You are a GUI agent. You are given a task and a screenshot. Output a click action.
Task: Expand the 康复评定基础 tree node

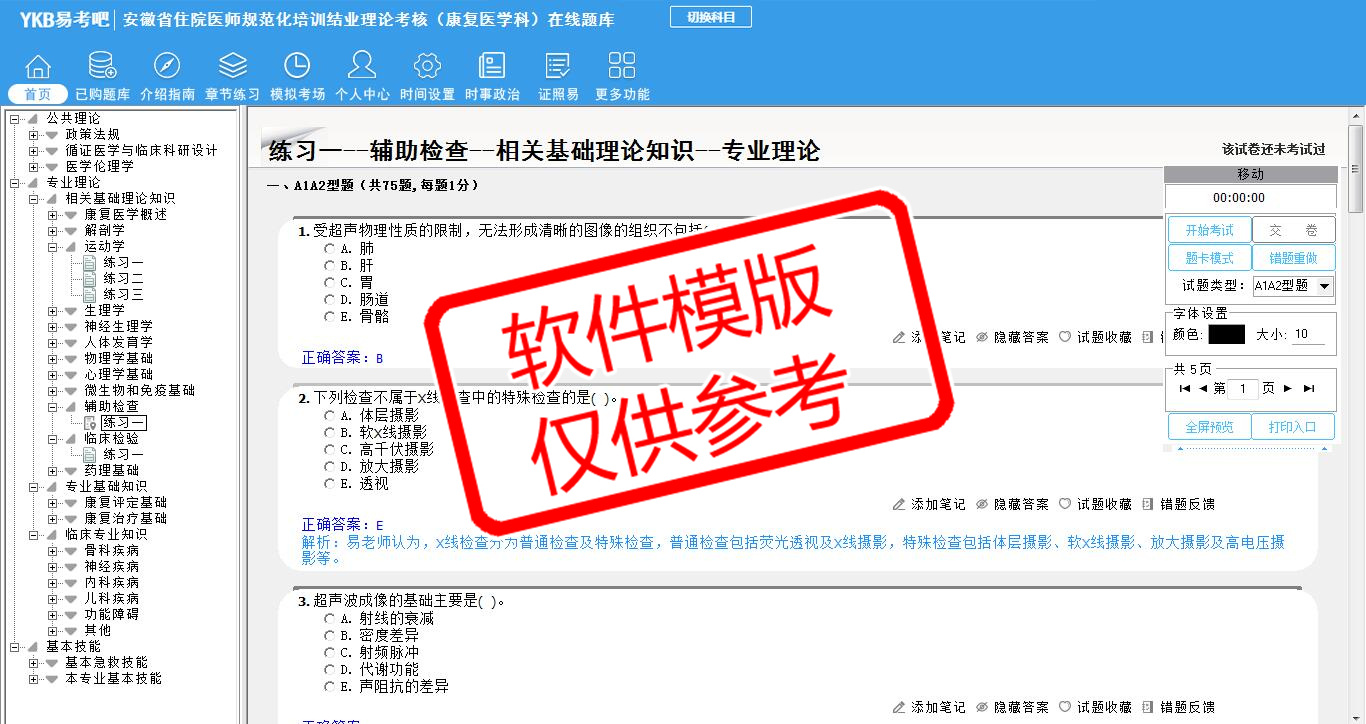tap(53, 503)
